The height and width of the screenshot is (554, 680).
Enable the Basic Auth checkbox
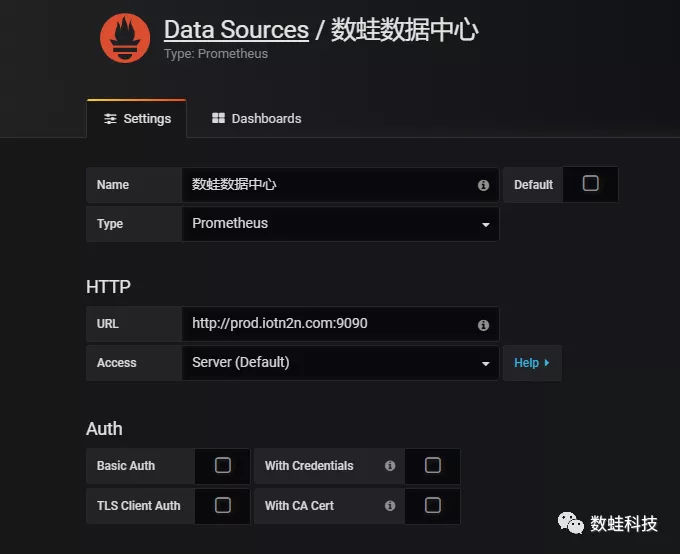click(223, 465)
